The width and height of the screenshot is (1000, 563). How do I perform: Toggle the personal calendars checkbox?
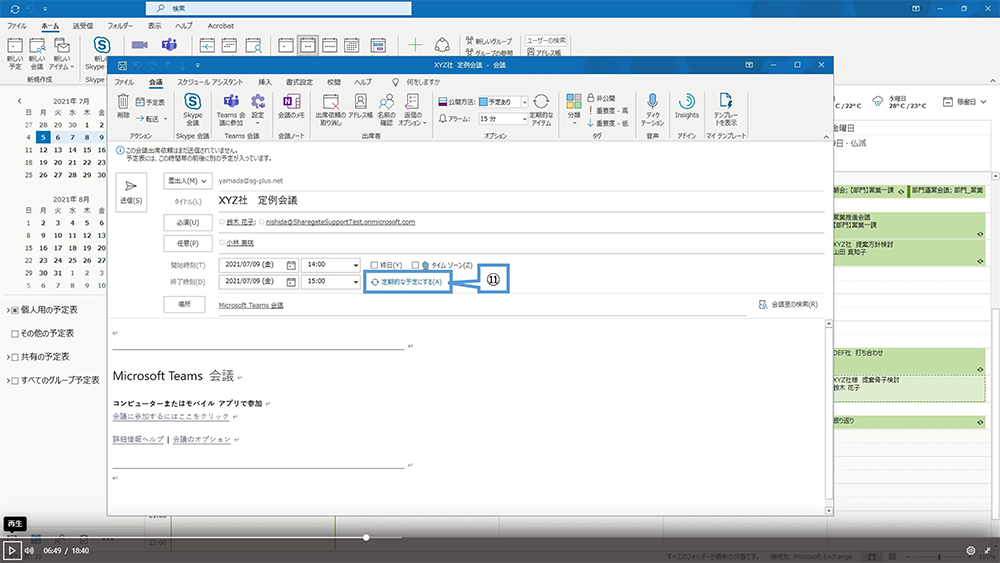[x=15, y=310]
